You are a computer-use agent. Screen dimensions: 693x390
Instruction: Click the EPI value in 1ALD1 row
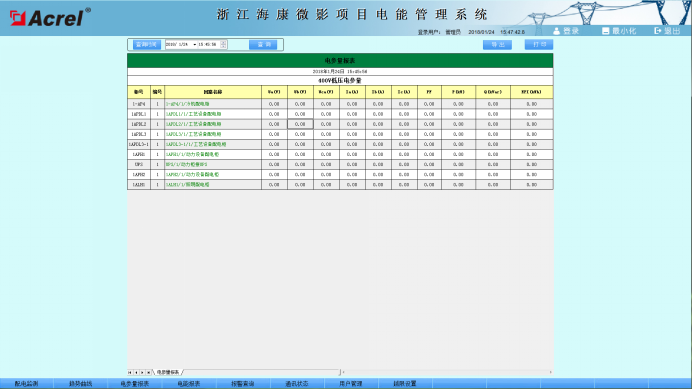532,185
